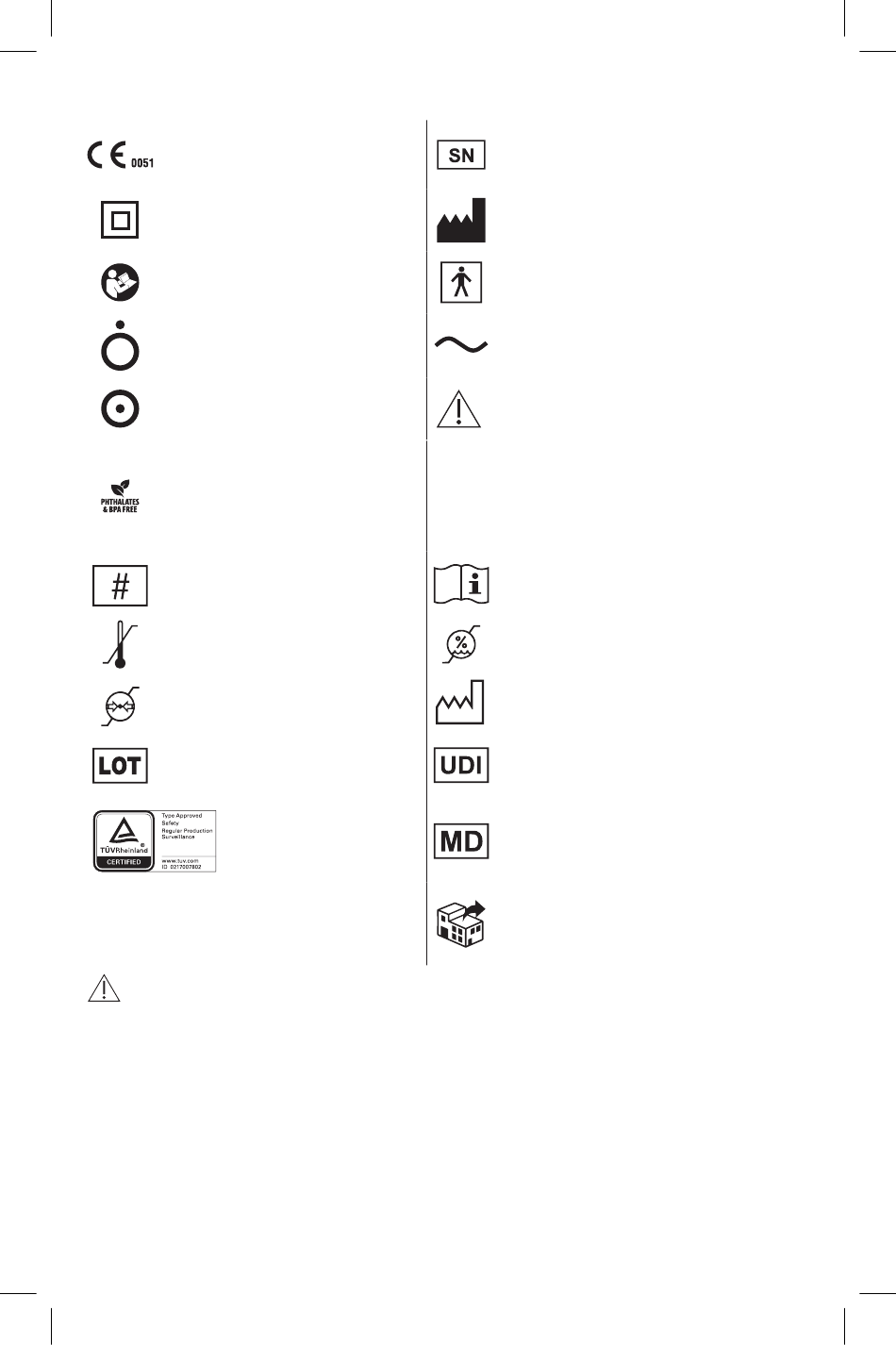Click the MD medical device symbol

461,840
